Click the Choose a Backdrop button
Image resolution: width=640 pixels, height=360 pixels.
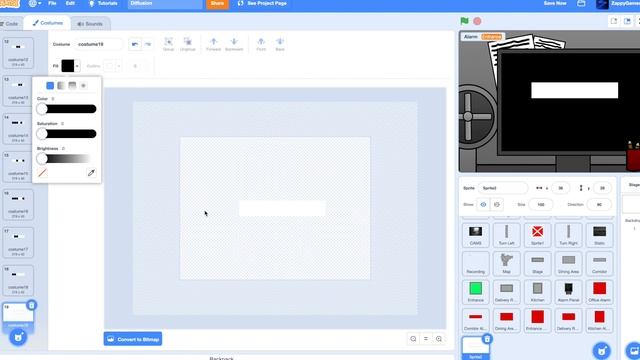(633, 351)
